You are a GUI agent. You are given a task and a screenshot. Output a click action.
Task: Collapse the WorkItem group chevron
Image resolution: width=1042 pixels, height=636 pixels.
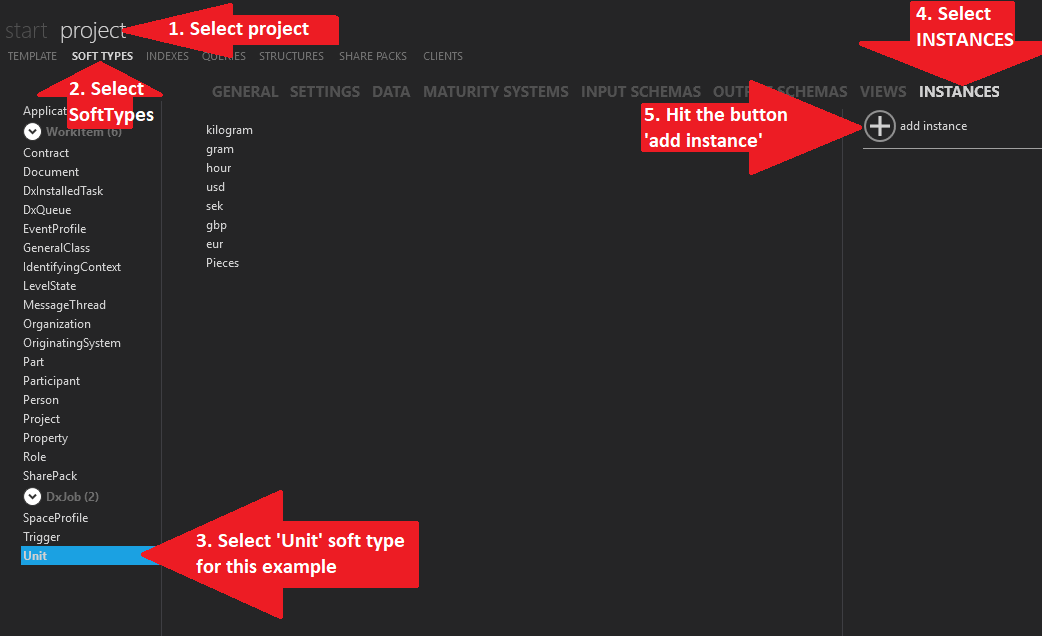point(33,132)
